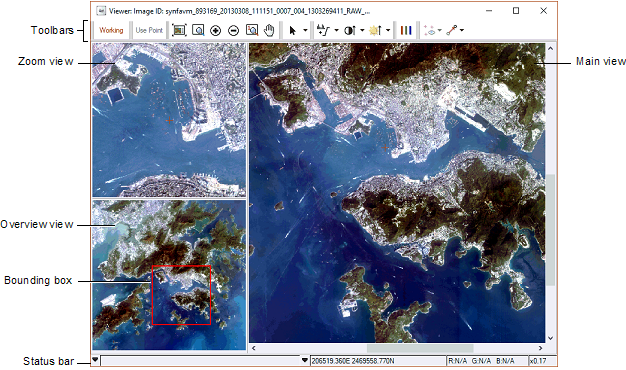The height and width of the screenshot is (370, 626).
Task: Click the zoom in plus icon
Action: click(x=216, y=30)
